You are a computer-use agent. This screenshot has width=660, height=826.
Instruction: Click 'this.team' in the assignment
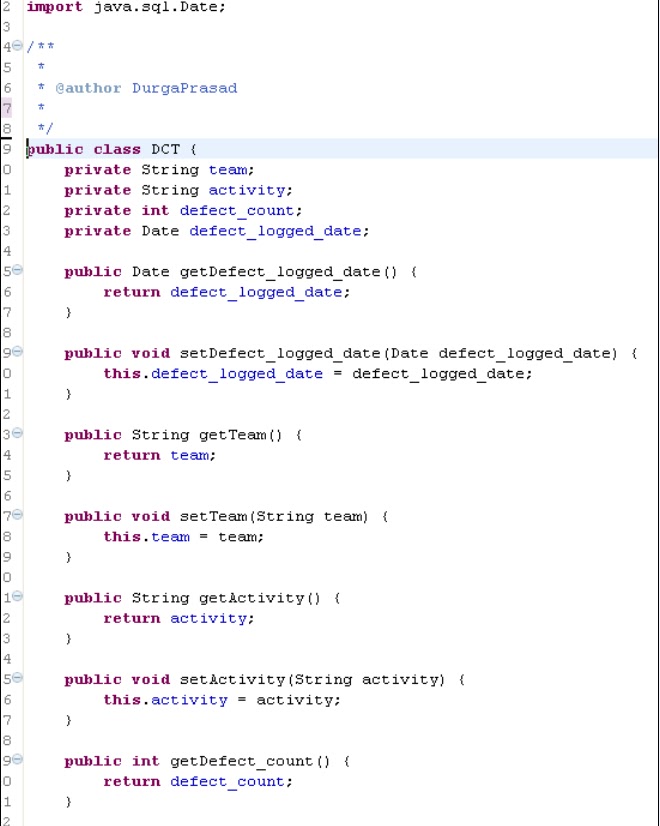pyautogui.click(x=146, y=537)
